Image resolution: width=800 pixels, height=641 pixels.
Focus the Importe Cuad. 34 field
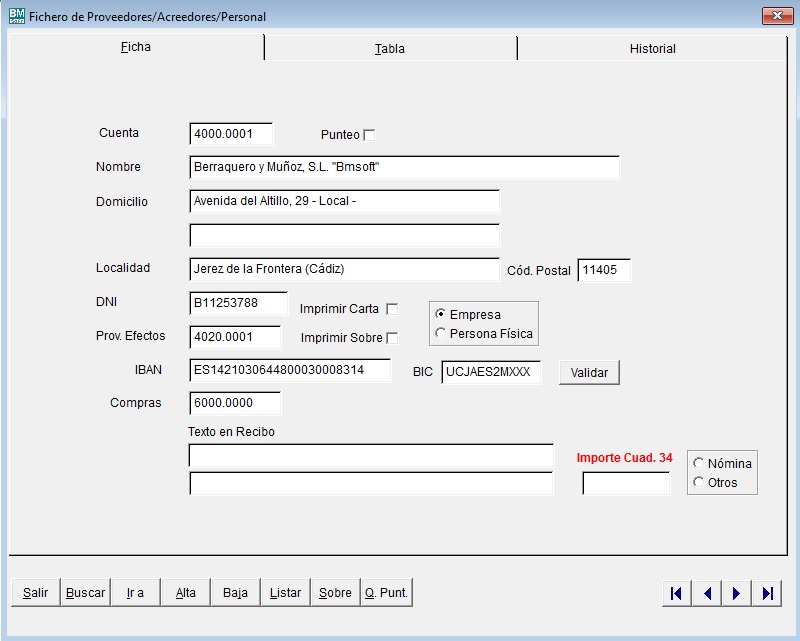pyautogui.click(x=626, y=483)
